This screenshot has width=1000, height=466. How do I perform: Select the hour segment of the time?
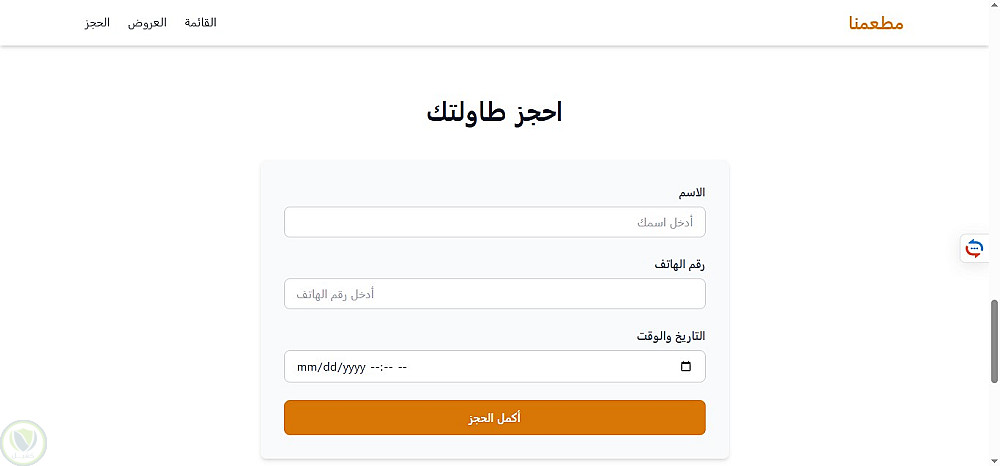(375, 367)
